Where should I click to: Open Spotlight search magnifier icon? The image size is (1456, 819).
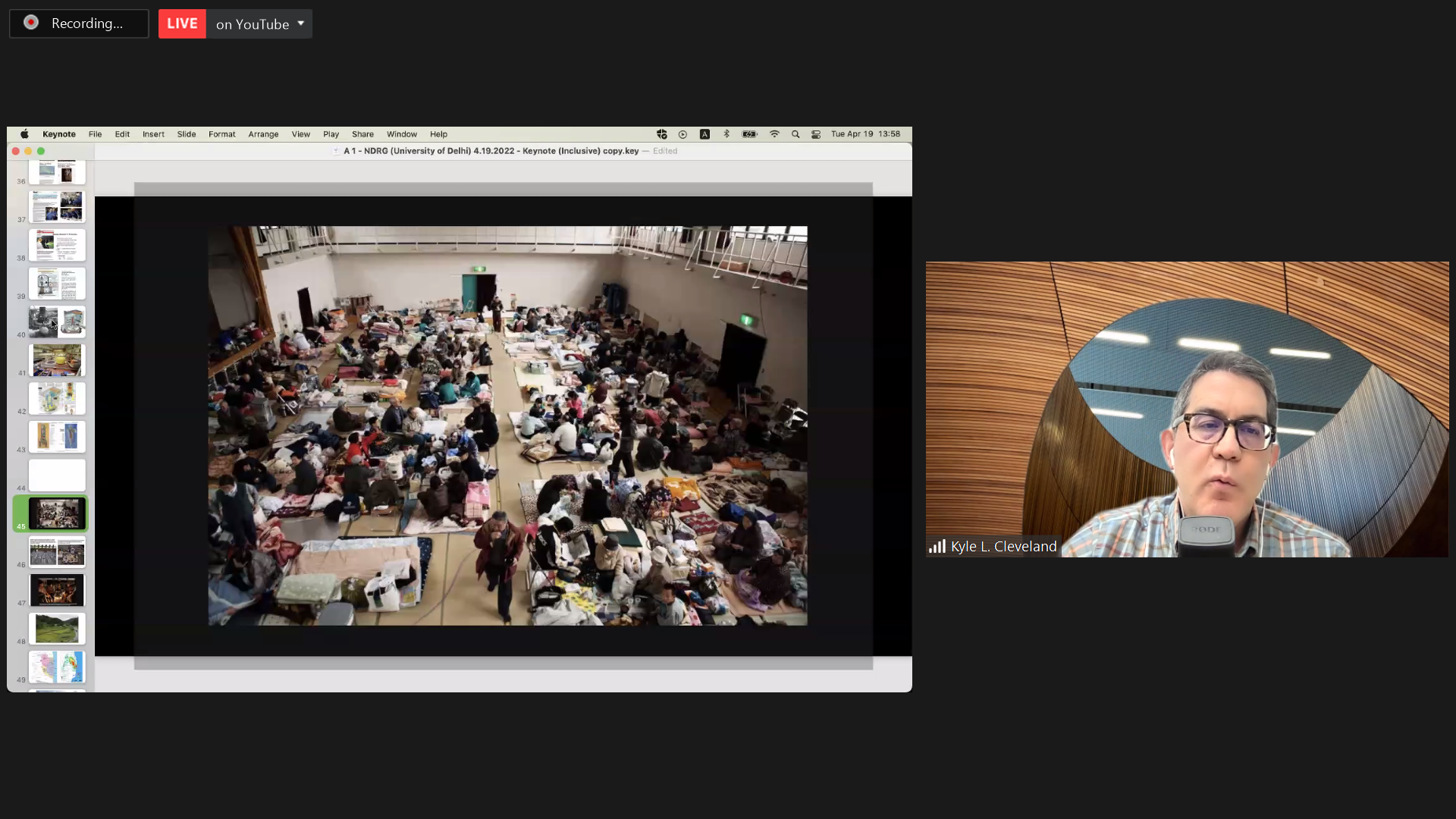795,134
